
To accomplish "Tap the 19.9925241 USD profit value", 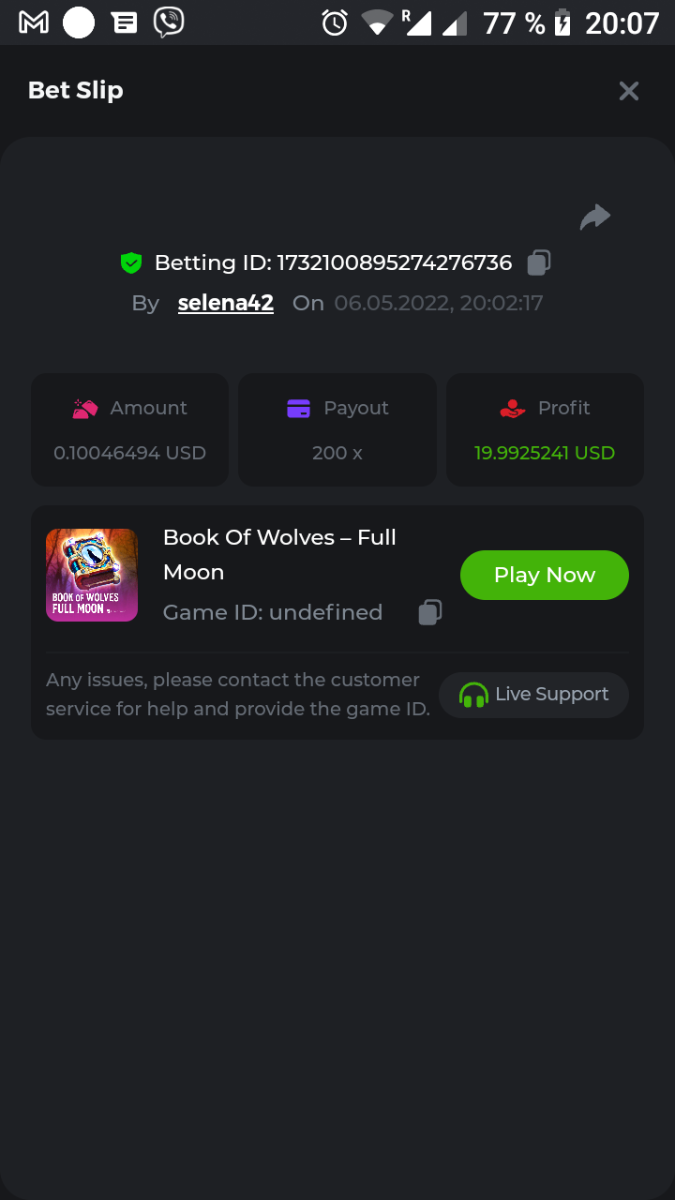I will [544, 453].
